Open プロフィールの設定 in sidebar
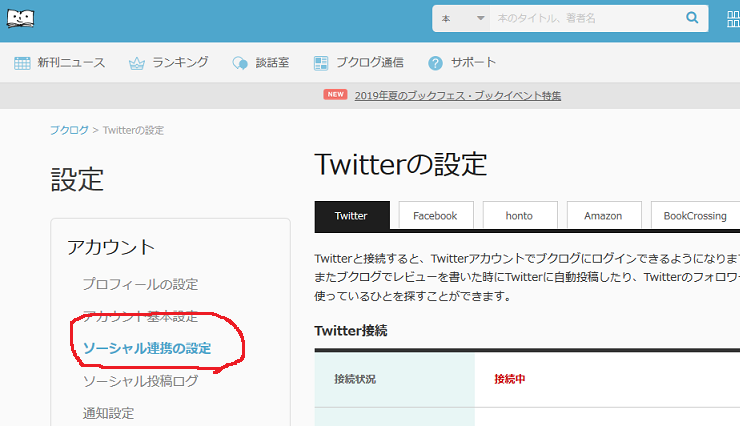The width and height of the screenshot is (740, 426). (140, 284)
